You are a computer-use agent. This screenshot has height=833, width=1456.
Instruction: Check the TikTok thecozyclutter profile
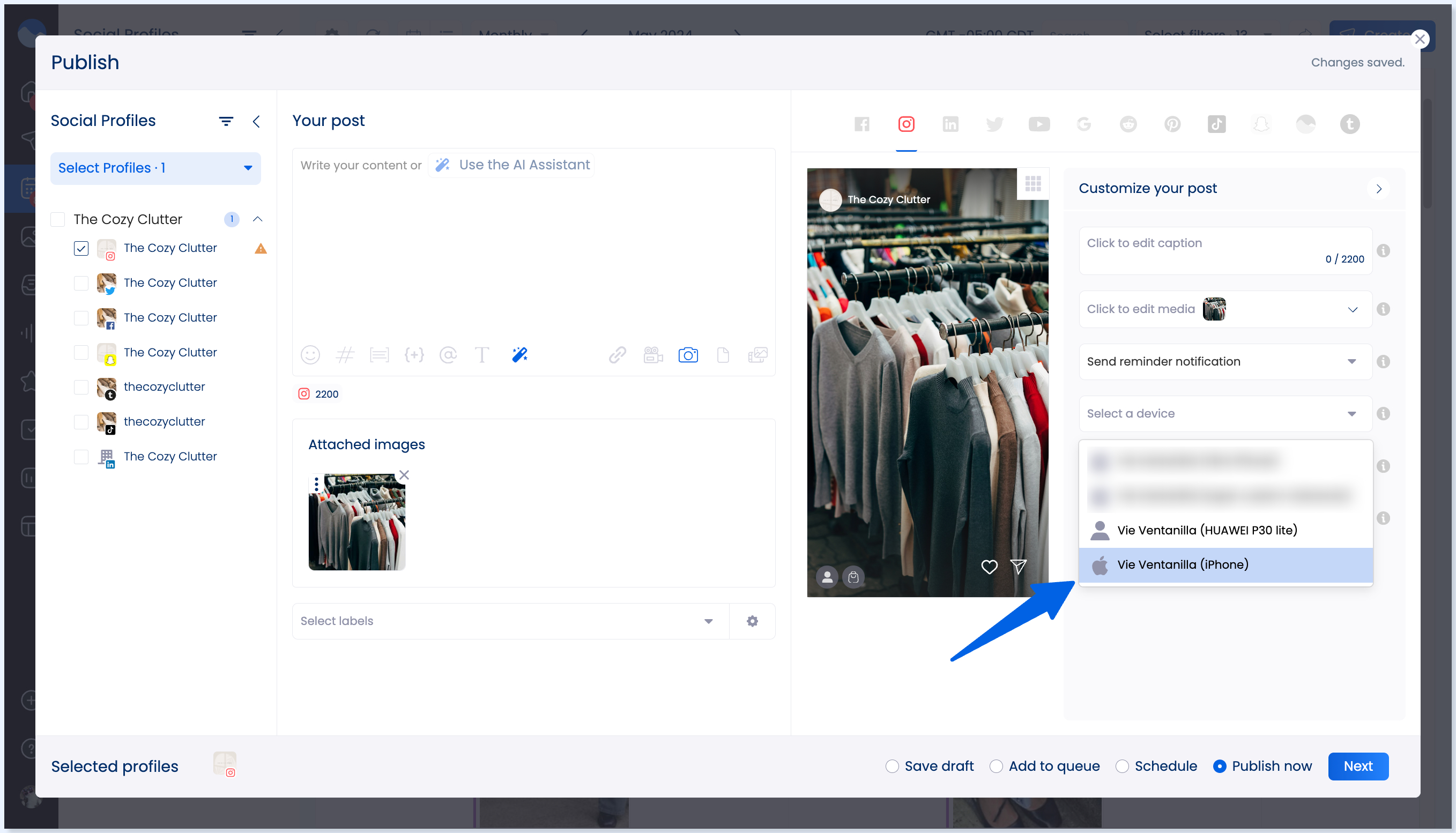[81, 422]
